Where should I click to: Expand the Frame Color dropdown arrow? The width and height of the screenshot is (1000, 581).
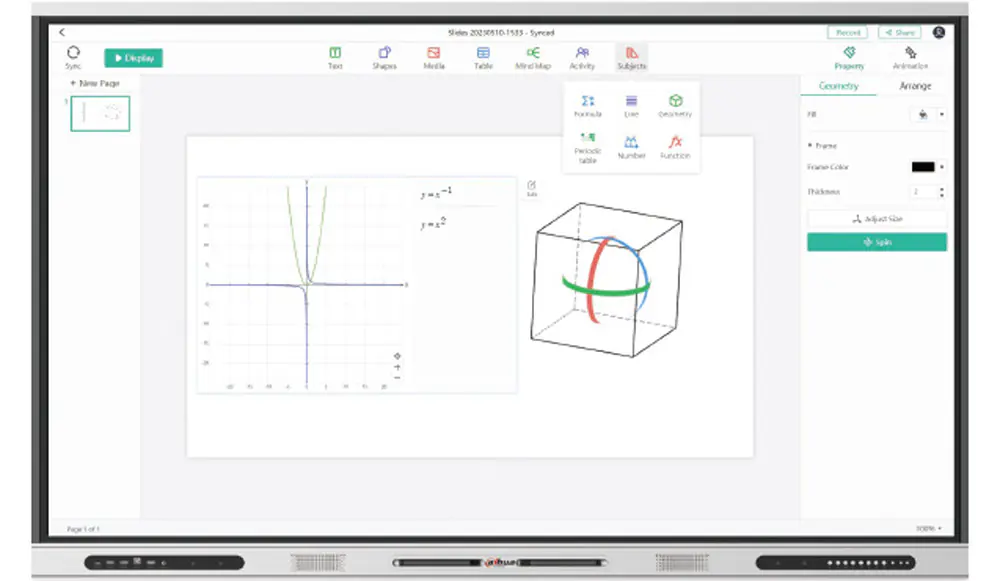pos(942,167)
